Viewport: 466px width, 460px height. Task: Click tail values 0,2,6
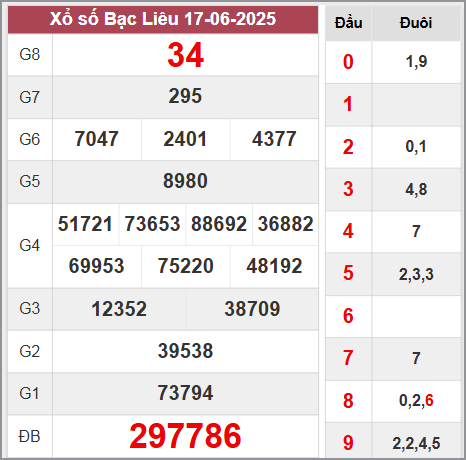pyautogui.click(x=416, y=400)
